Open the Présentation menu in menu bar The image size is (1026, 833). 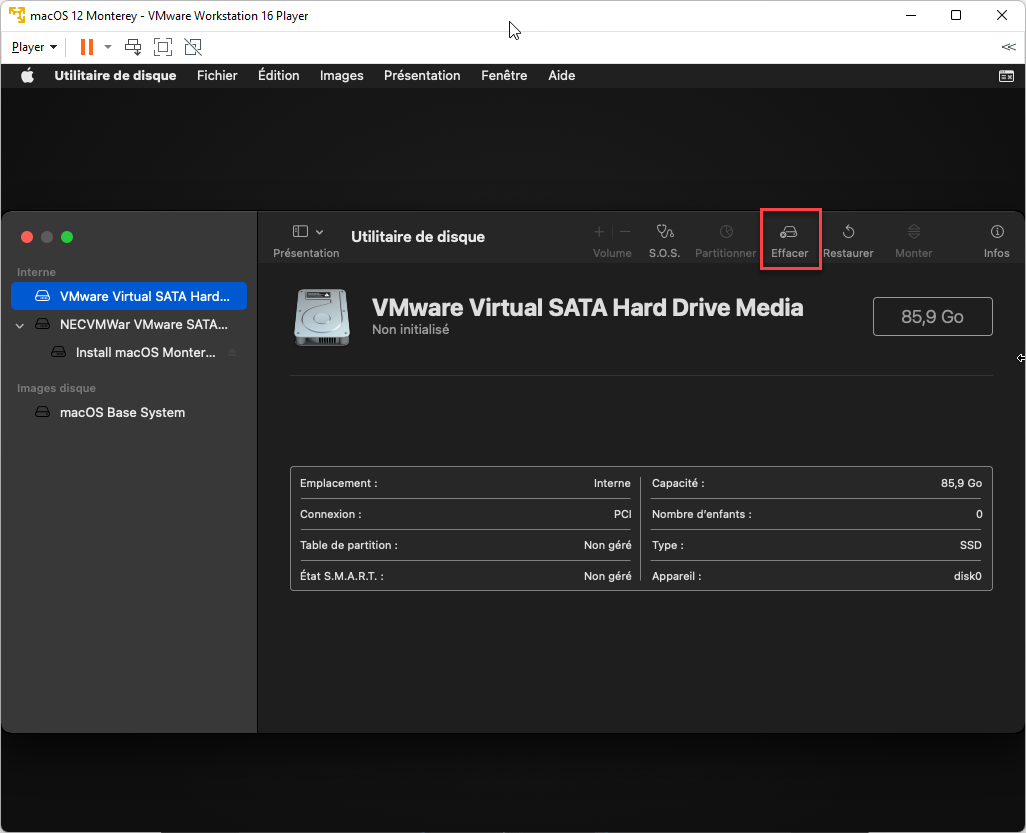pyautogui.click(x=422, y=76)
